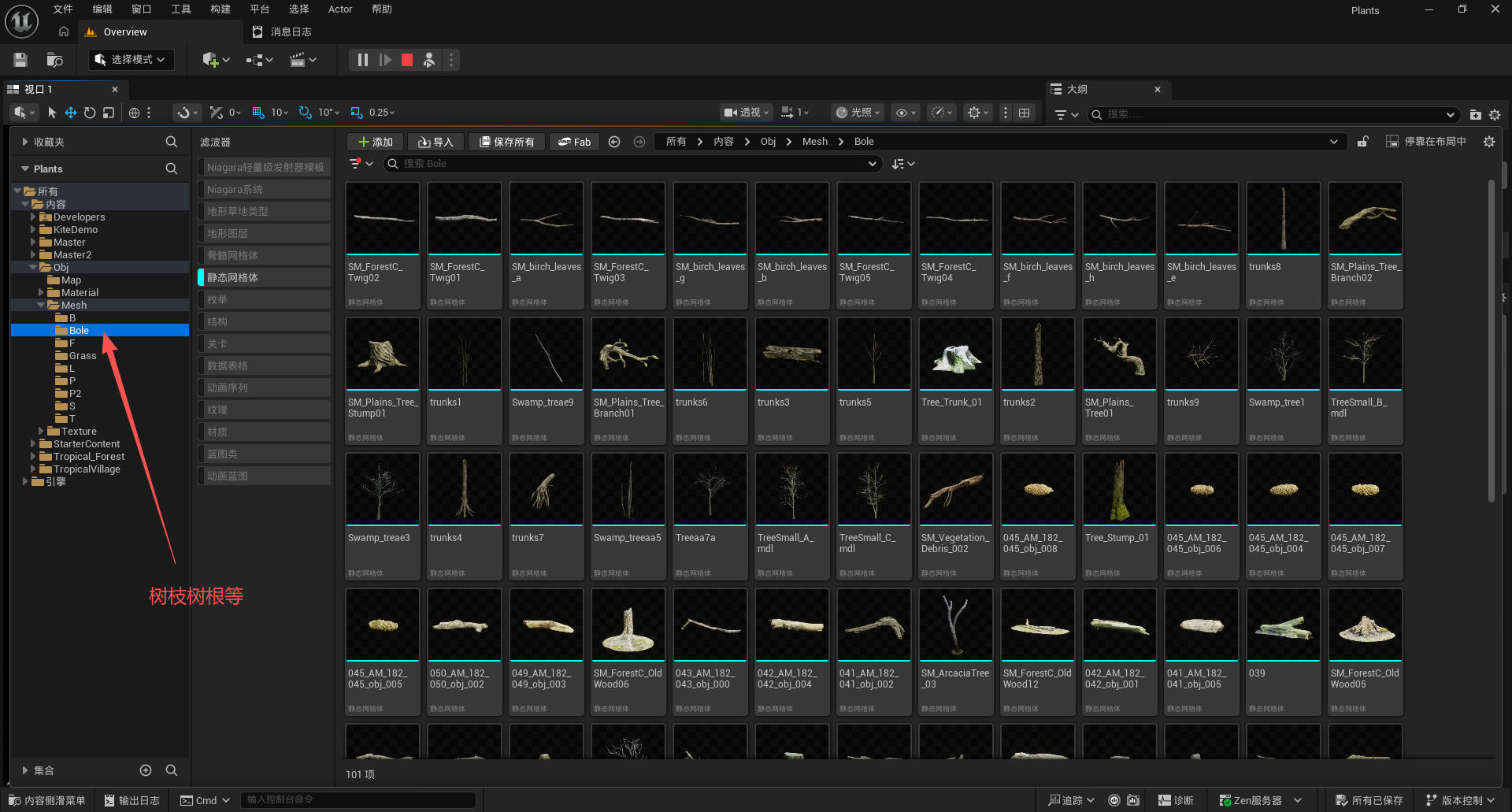
Task: Open content browser settings gear
Action: pos(1488,142)
